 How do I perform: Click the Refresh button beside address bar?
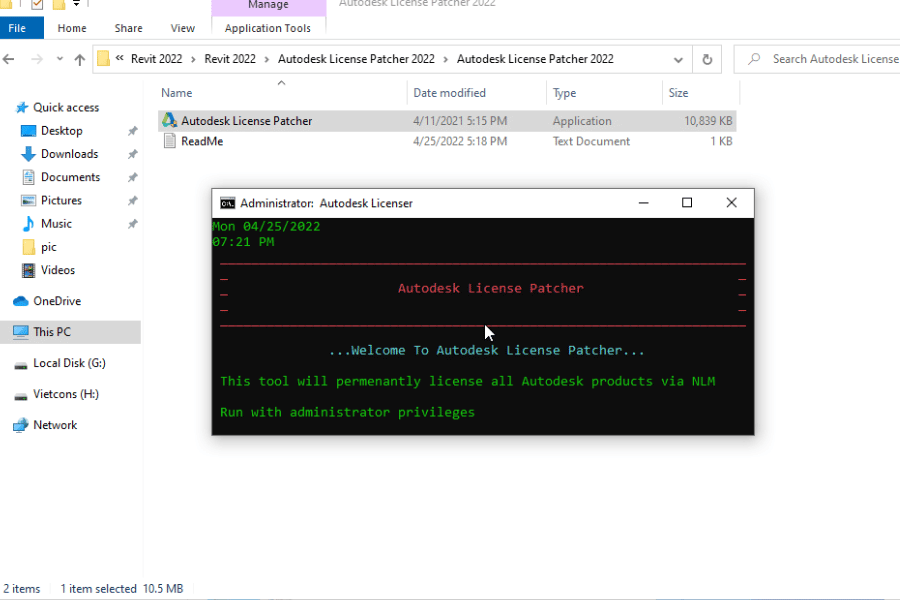707,59
